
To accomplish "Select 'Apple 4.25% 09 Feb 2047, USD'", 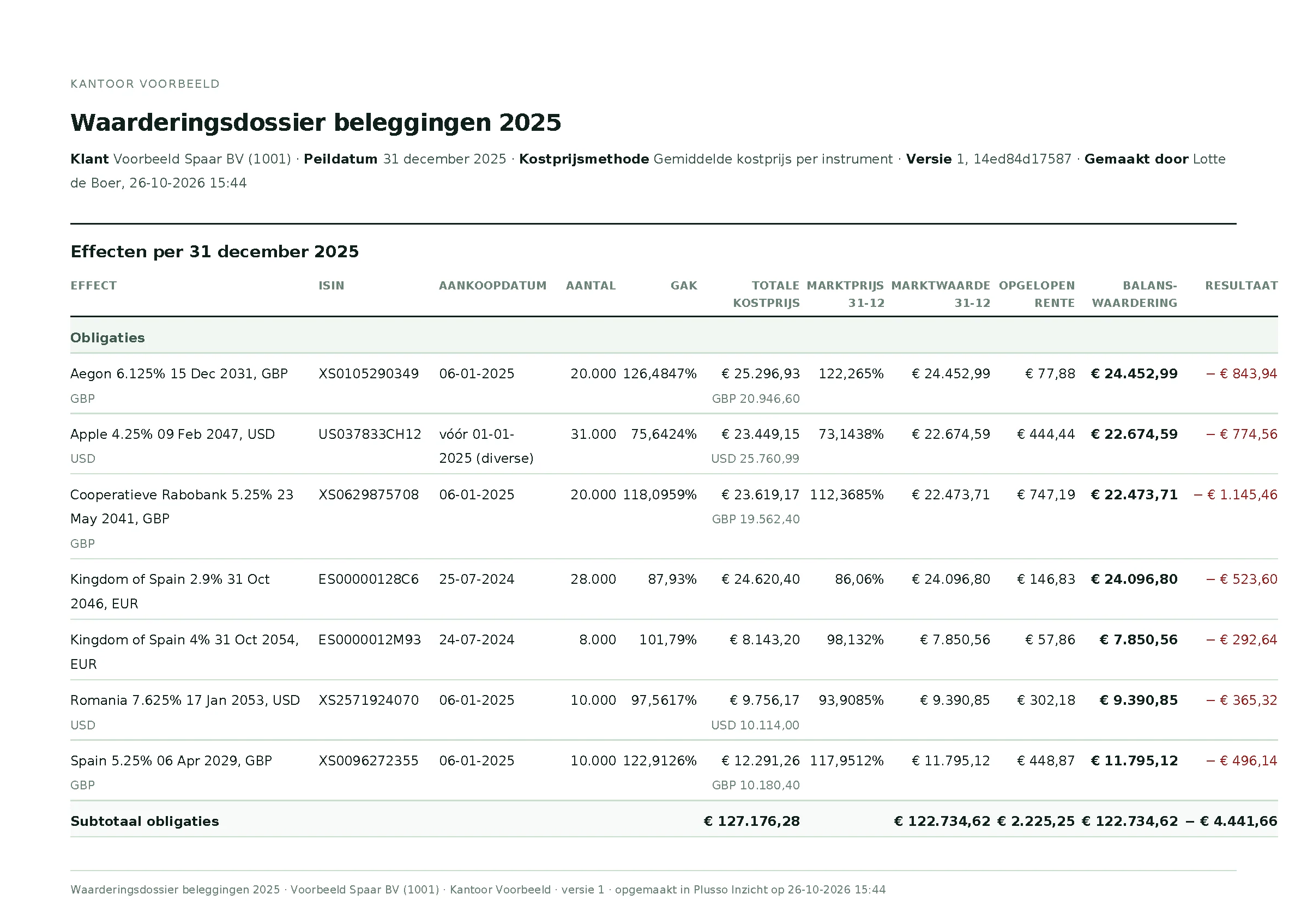I will [172, 434].
